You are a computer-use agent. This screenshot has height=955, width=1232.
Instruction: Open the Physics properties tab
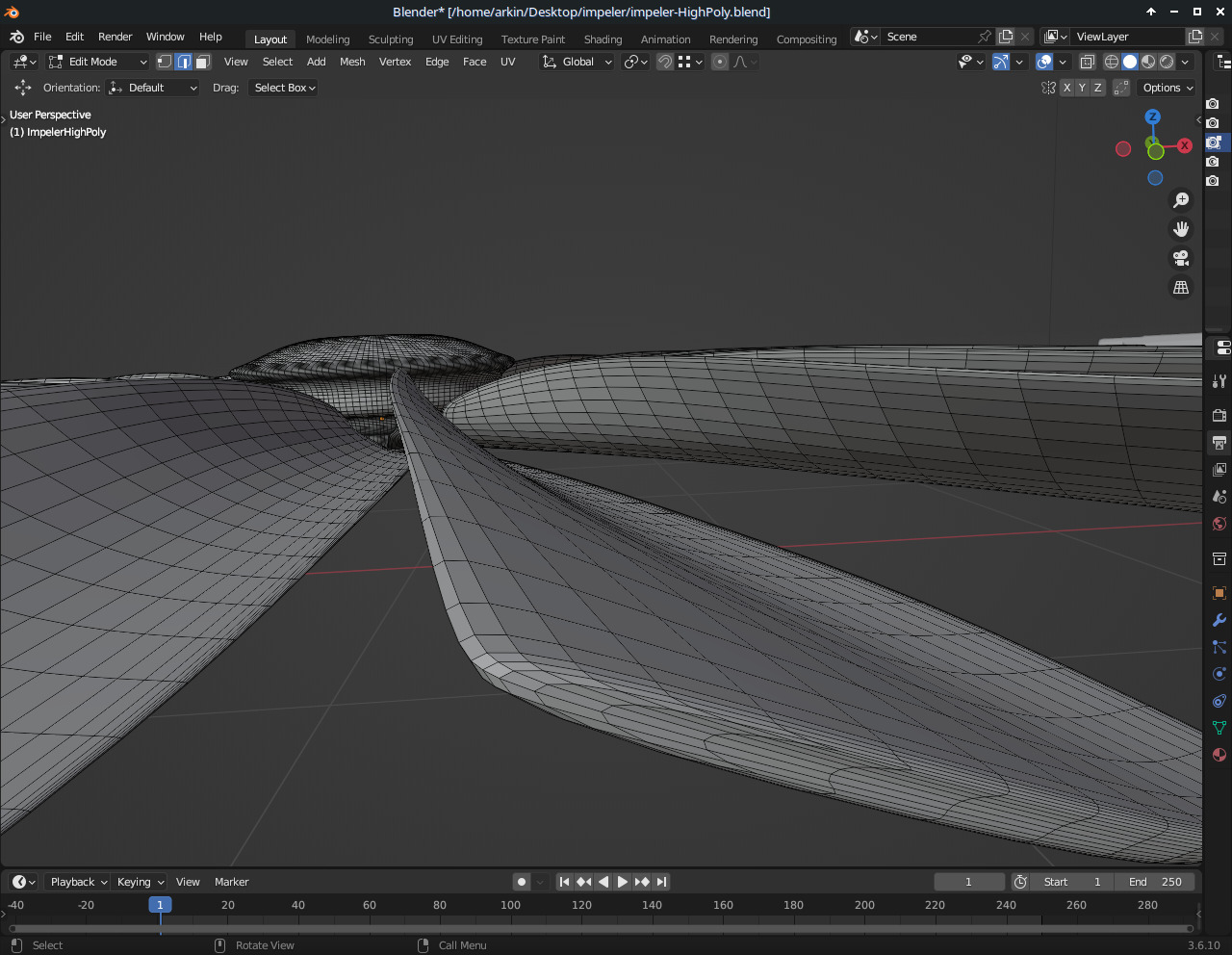tap(1219, 674)
